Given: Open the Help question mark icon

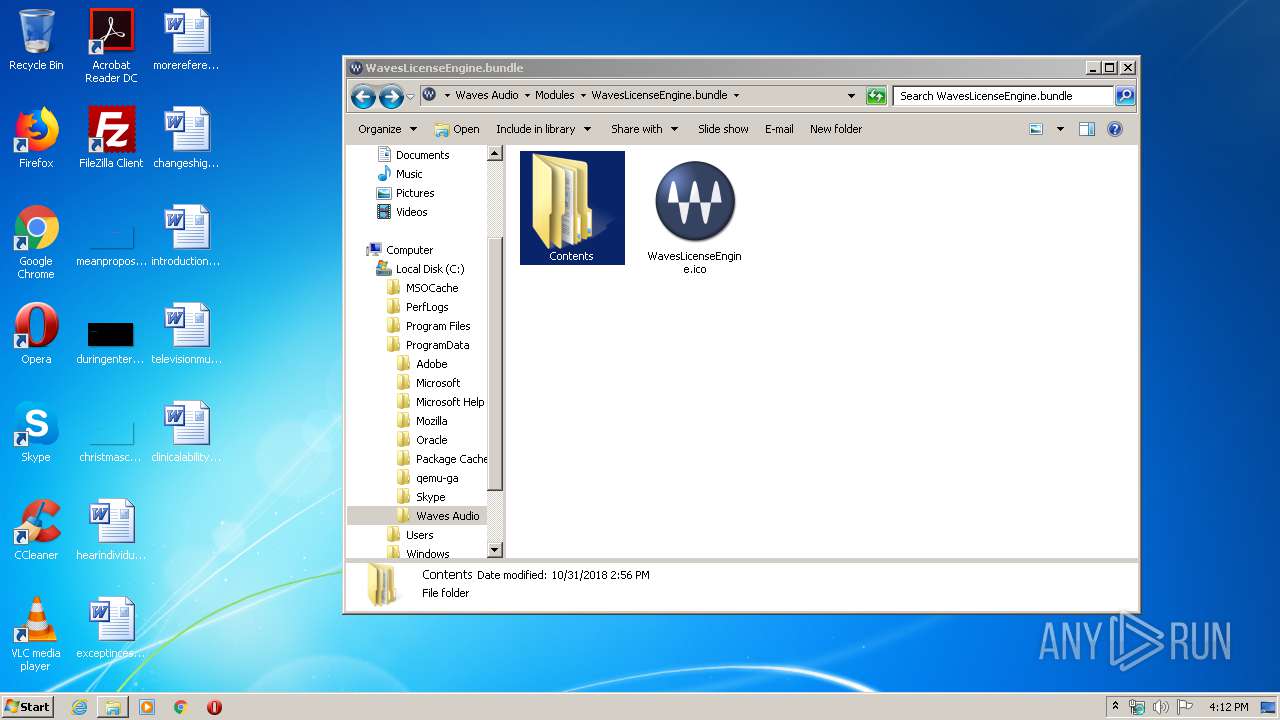Looking at the screenshot, I should coord(1115,129).
